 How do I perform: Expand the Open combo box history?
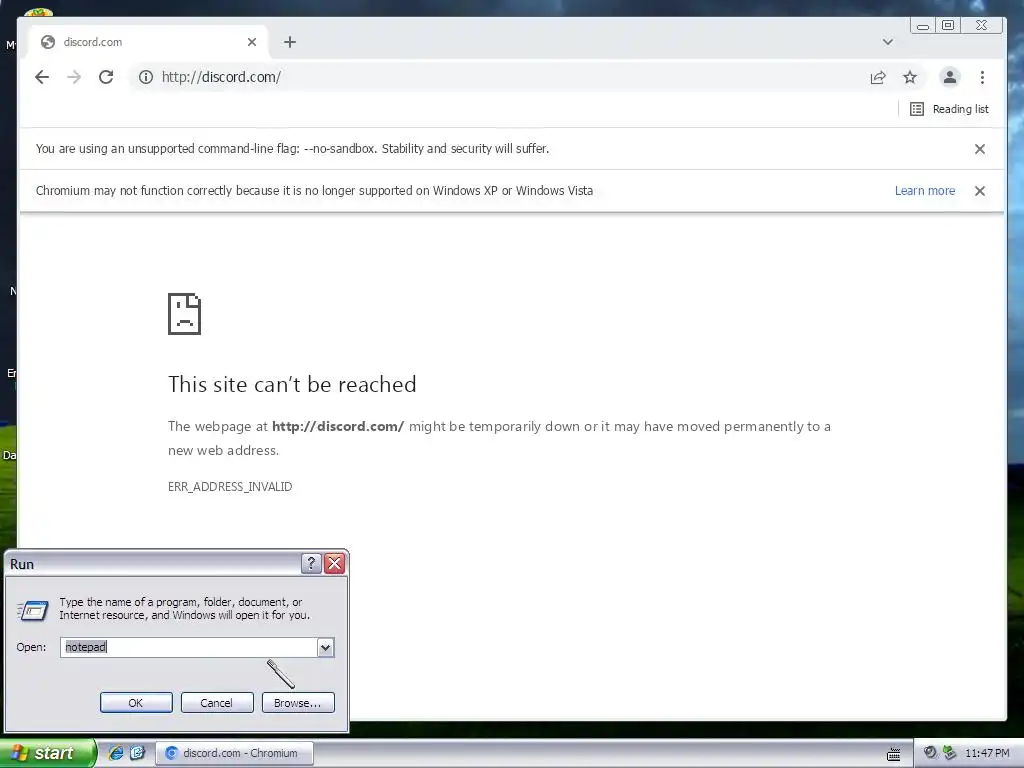(x=325, y=647)
